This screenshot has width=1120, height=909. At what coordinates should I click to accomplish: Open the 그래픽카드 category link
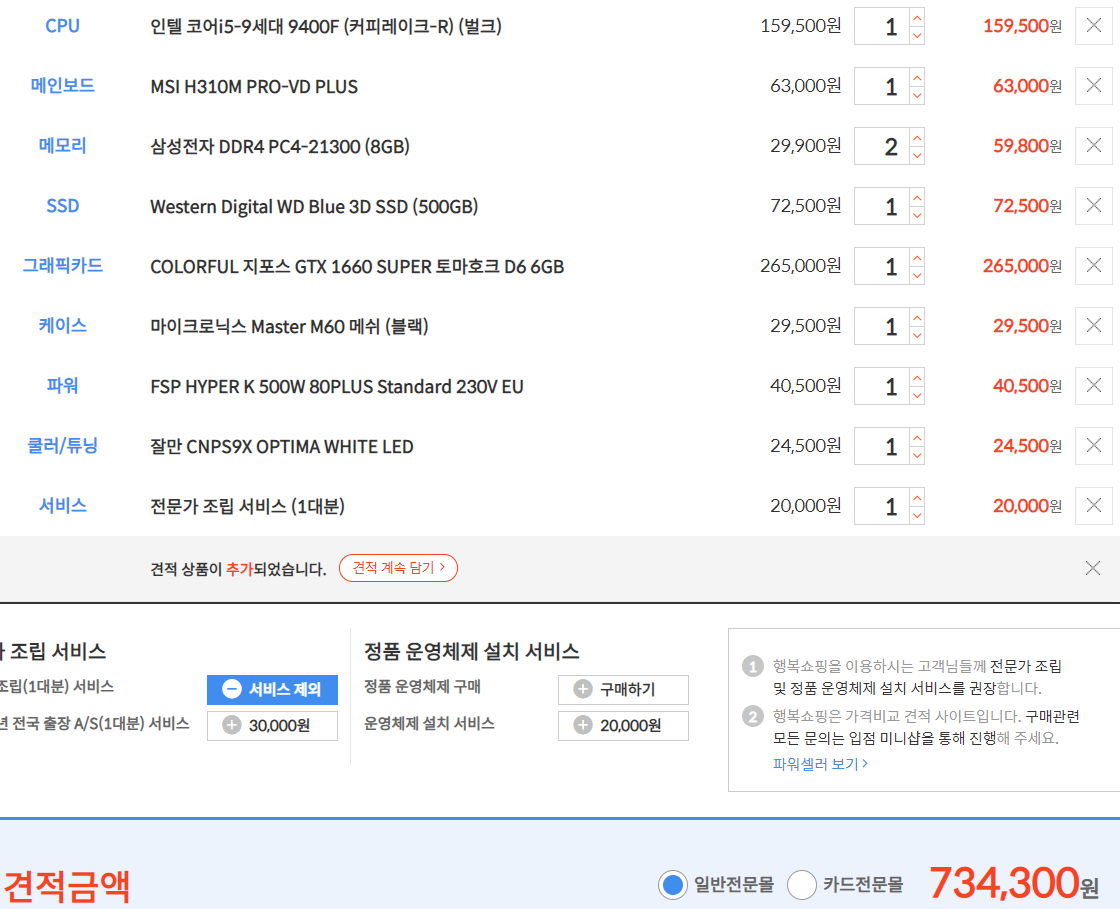pos(62,266)
